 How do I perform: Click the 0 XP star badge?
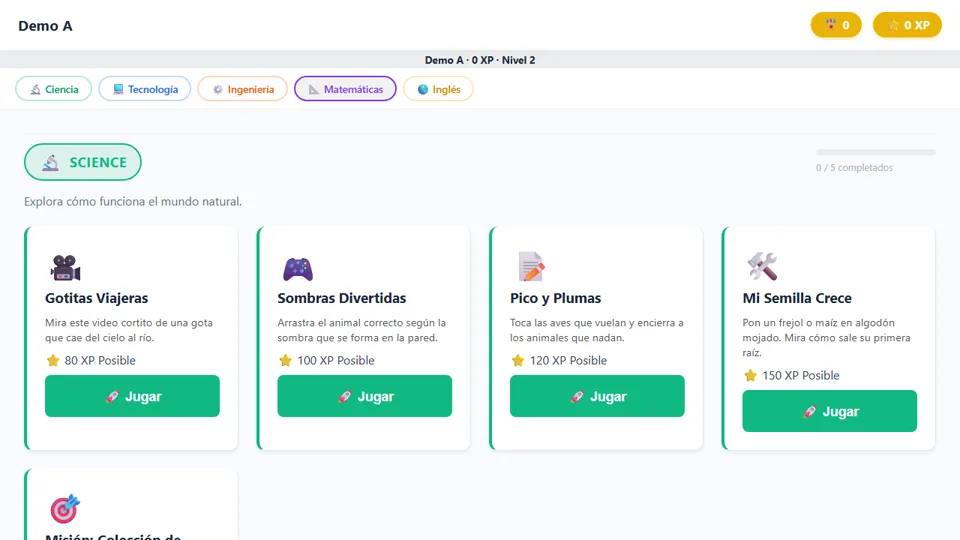pos(907,25)
